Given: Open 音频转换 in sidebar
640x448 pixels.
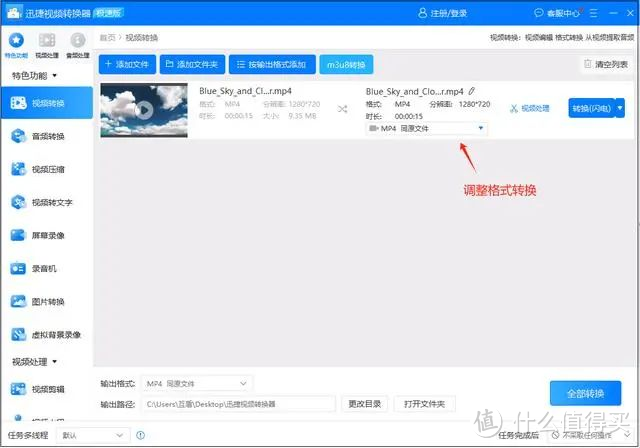Looking at the screenshot, I should tap(47, 136).
